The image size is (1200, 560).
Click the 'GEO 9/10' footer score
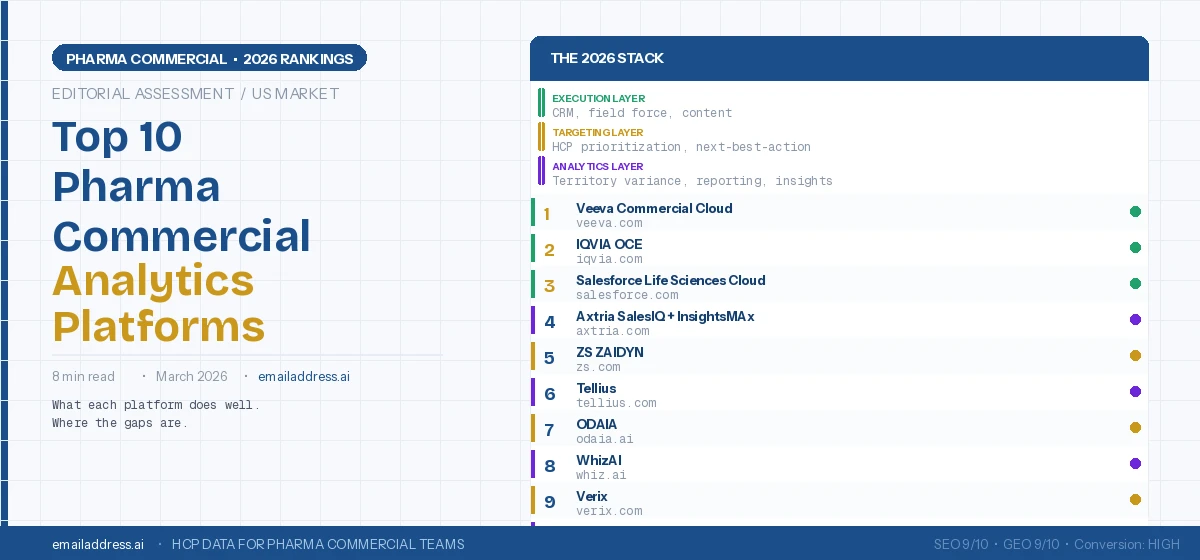1031,544
